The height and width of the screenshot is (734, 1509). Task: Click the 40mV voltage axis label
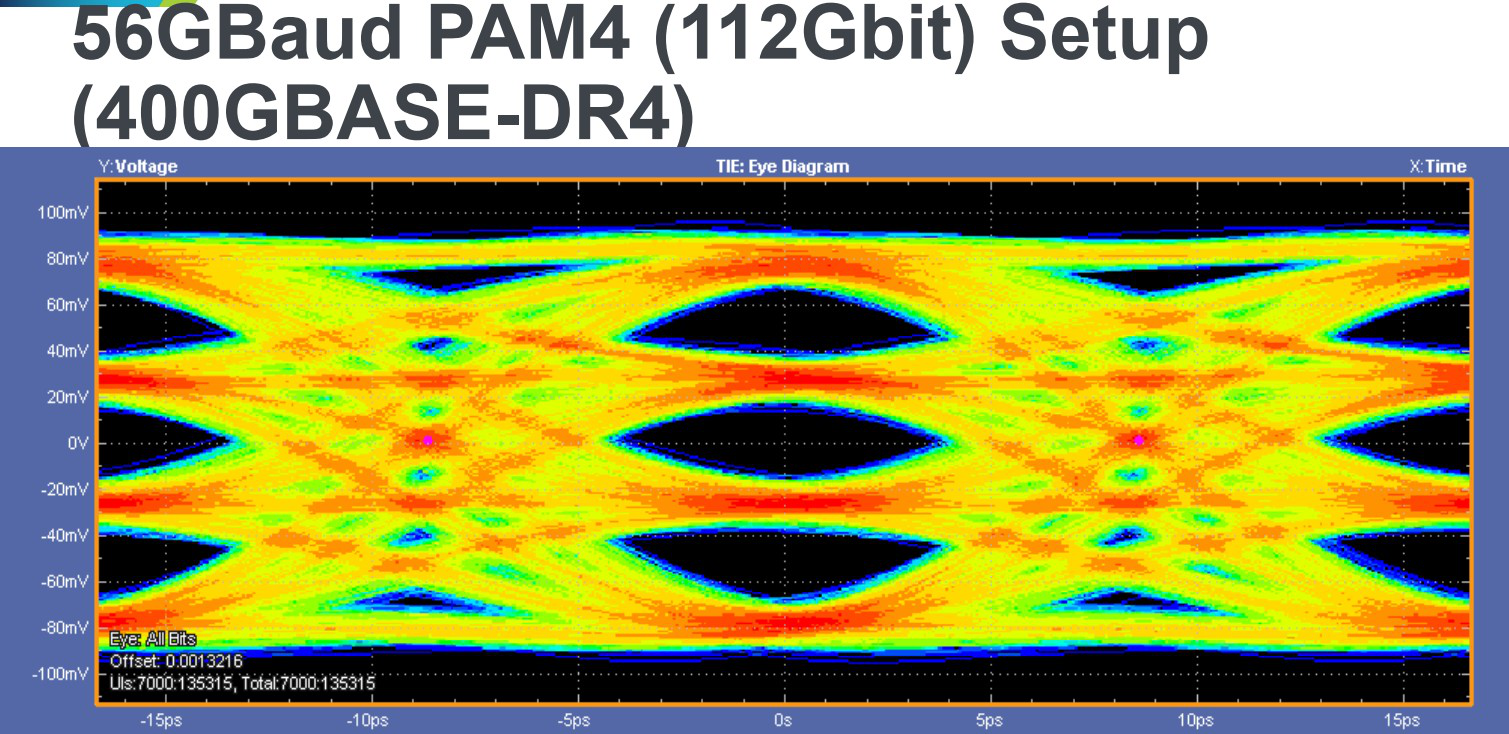pyautogui.click(x=68, y=351)
